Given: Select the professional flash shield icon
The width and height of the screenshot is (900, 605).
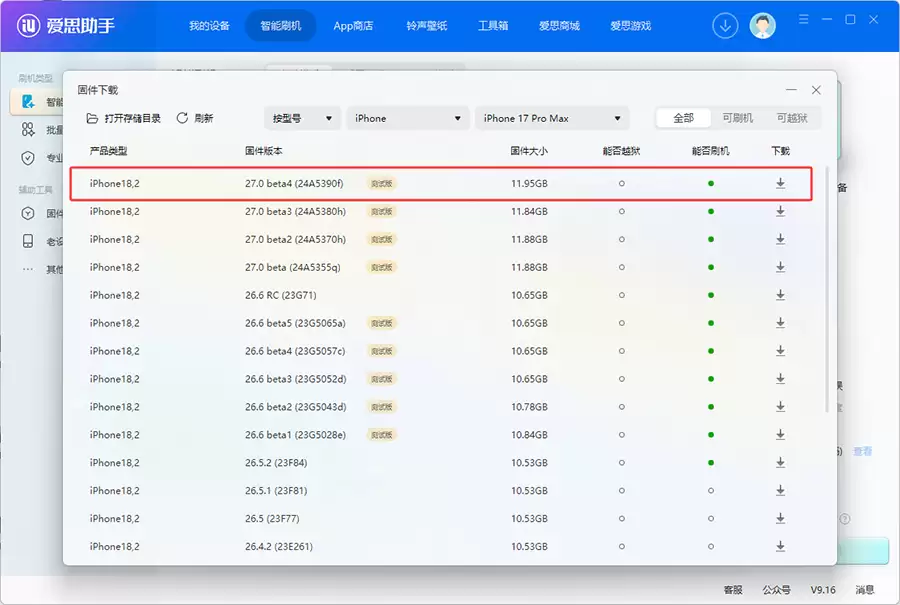Looking at the screenshot, I should tap(28, 158).
